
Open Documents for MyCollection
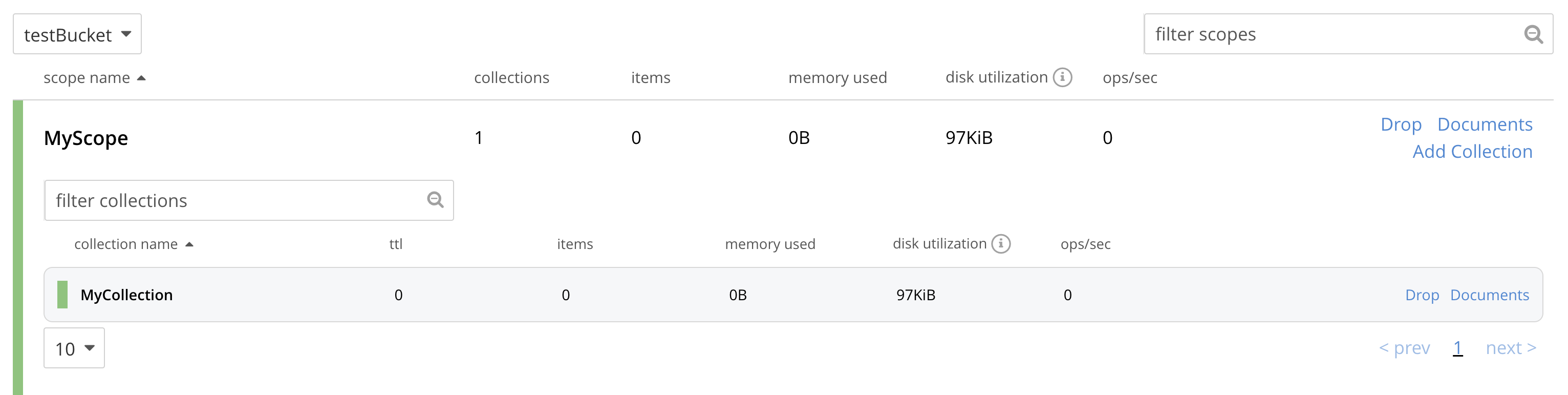coord(1489,295)
